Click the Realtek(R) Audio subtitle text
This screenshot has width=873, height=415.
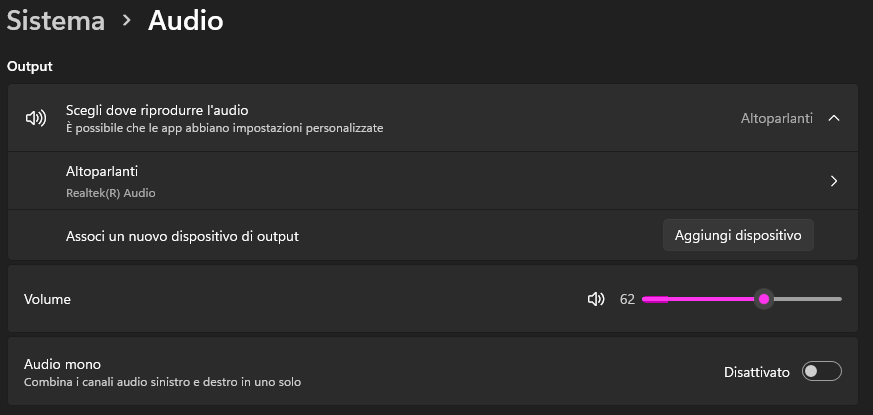click(111, 193)
